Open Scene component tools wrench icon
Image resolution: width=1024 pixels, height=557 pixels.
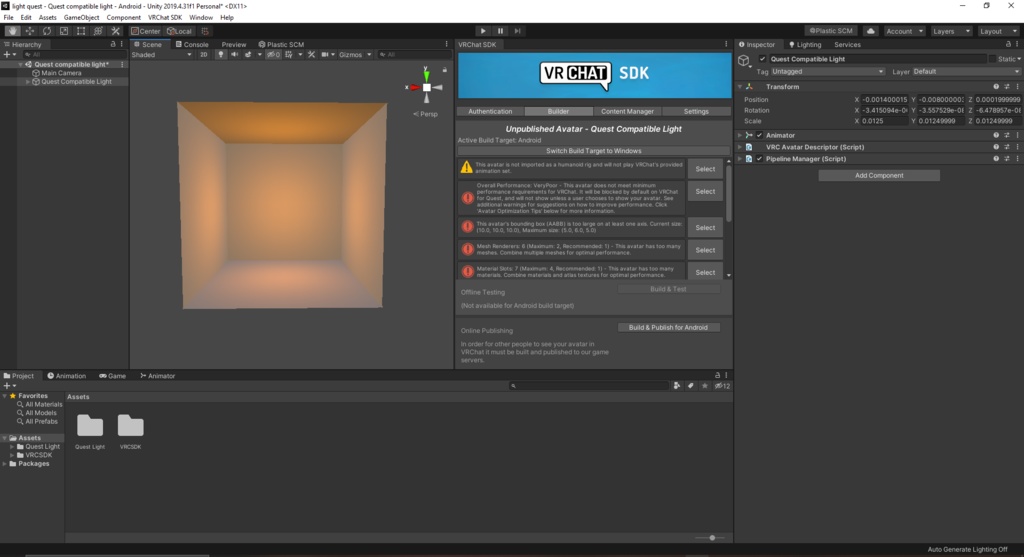click(x=312, y=54)
